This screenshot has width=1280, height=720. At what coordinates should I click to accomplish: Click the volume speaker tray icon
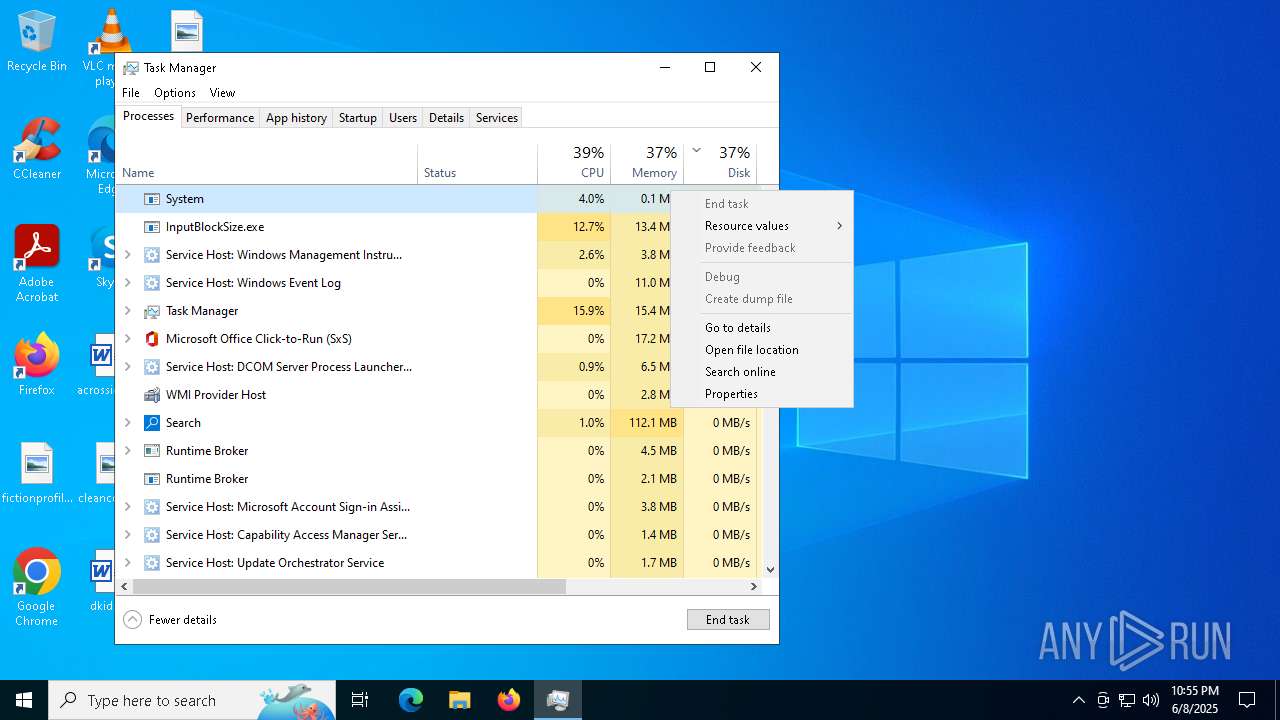coord(1151,700)
